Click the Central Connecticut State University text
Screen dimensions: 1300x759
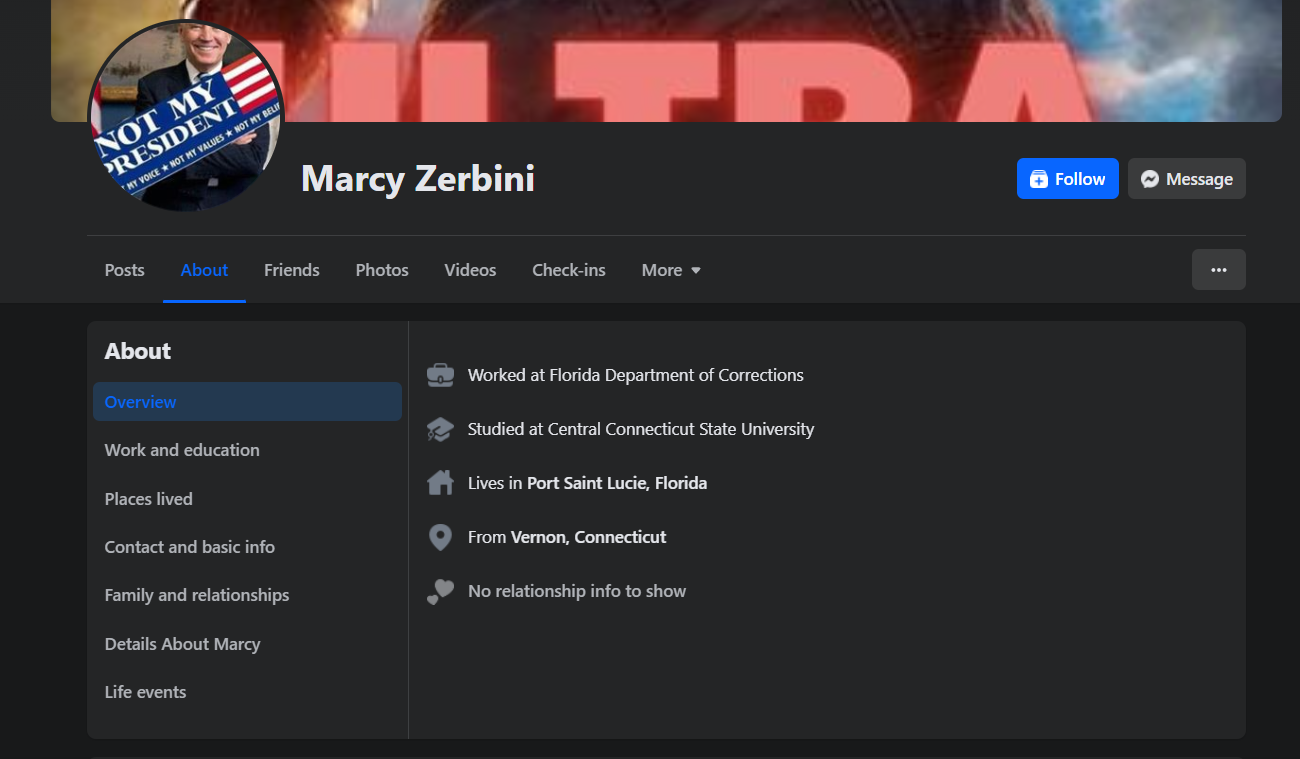click(x=681, y=429)
